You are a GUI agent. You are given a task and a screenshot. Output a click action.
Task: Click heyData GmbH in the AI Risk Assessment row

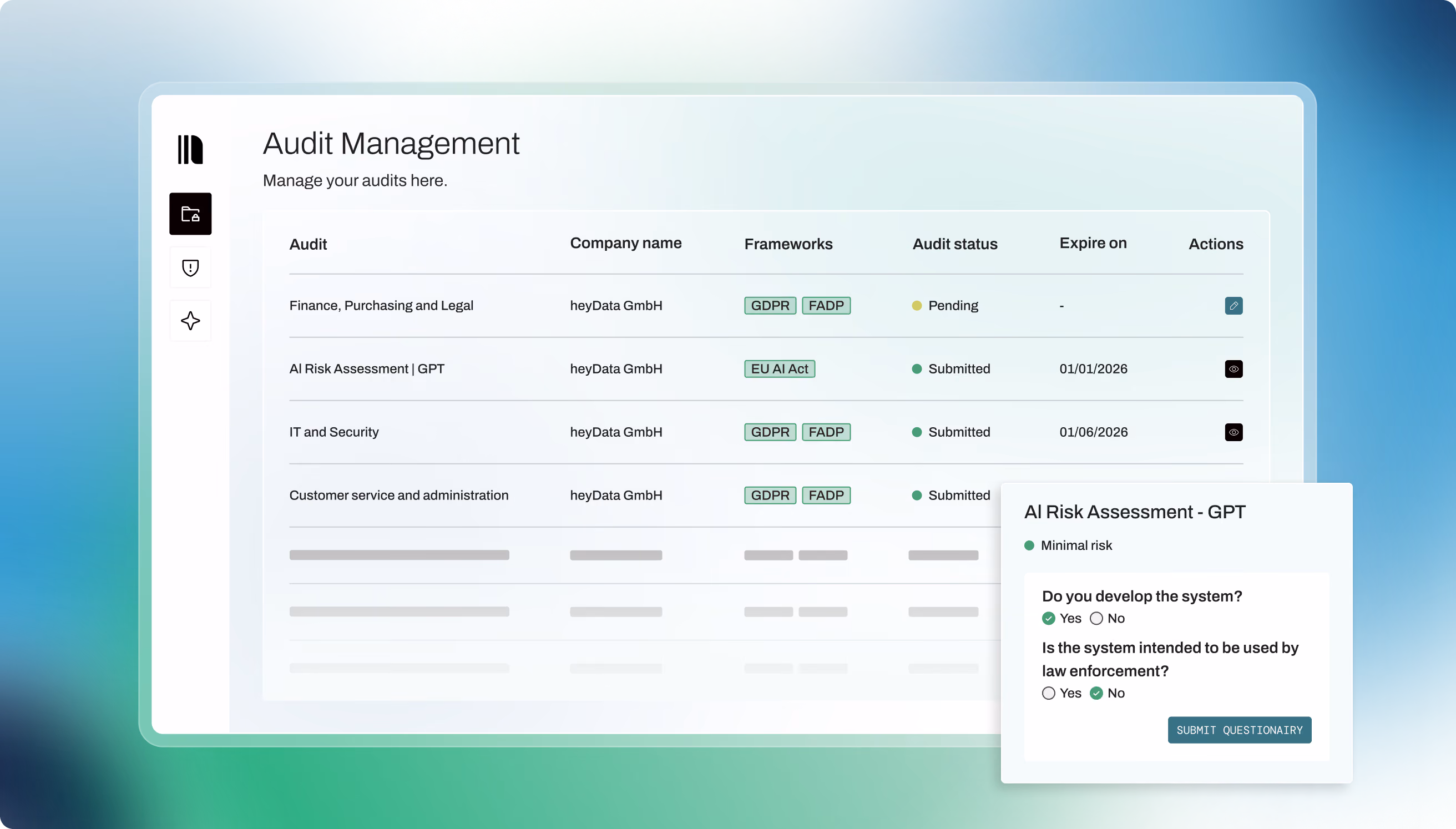616,369
